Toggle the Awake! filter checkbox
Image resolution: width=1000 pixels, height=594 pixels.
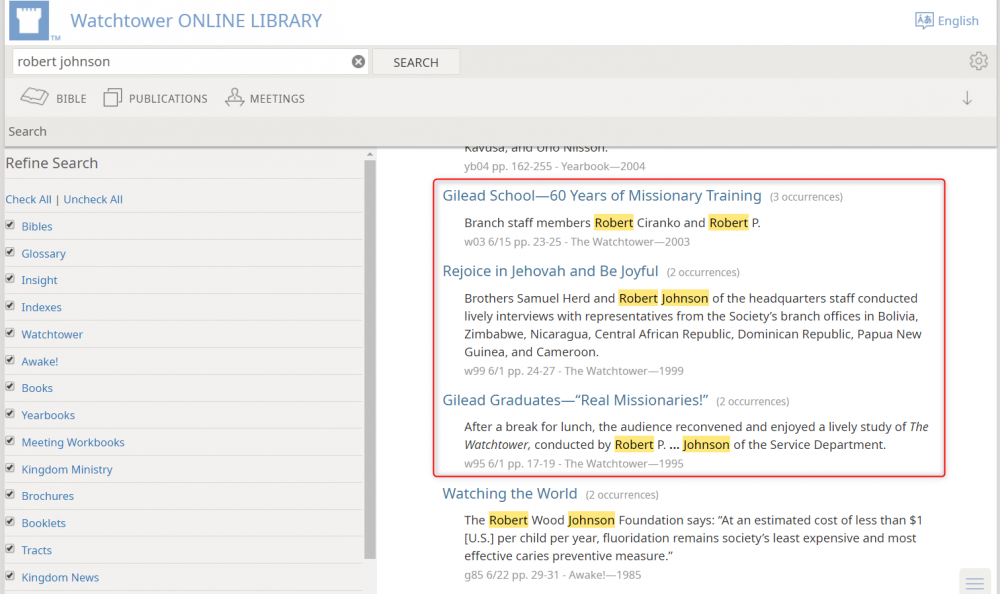click(x=11, y=361)
